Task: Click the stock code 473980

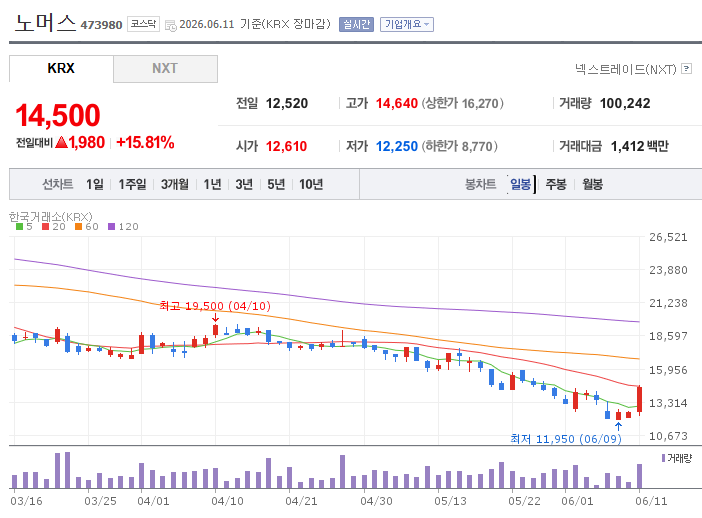Action: [101, 25]
